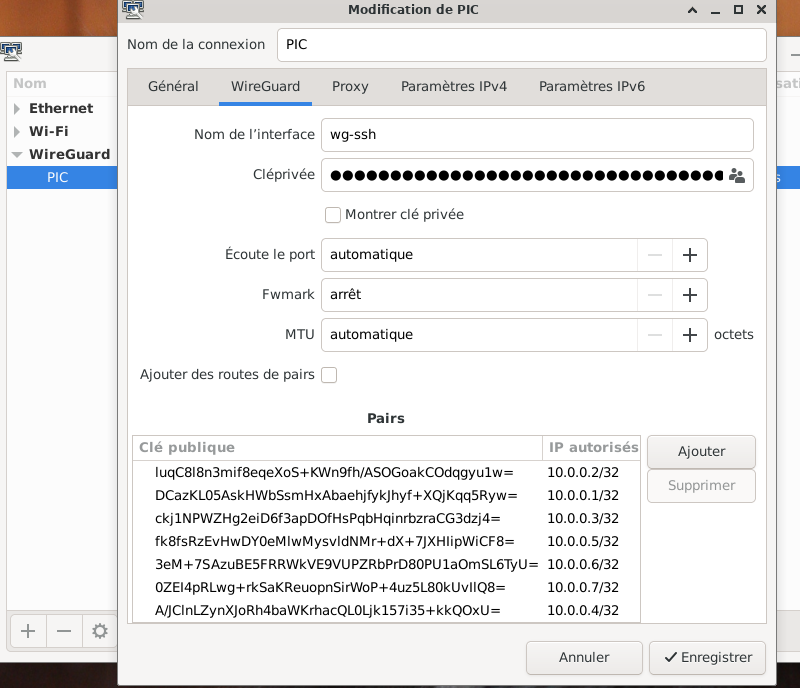This screenshot has height=688, width=800.
Task: Click the private key storage options icon
Action: (737, 175)
